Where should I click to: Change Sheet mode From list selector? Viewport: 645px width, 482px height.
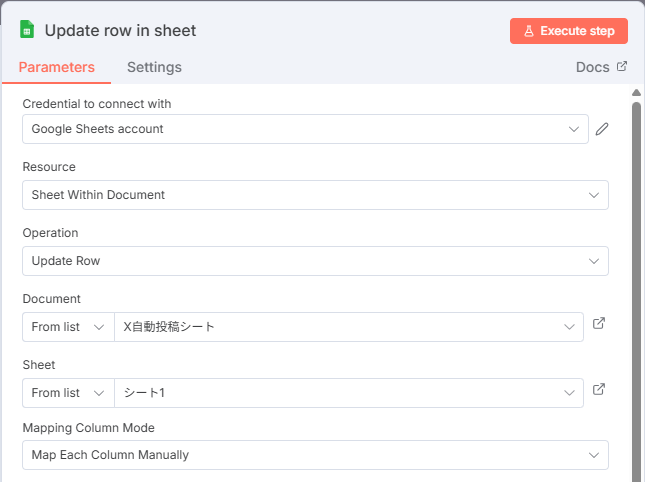tap(68, 393)
